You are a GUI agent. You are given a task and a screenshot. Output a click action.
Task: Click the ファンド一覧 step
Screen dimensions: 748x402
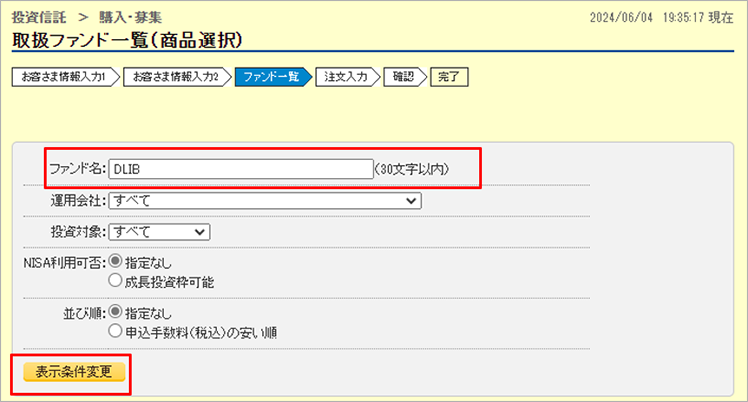tap(273, 77)
